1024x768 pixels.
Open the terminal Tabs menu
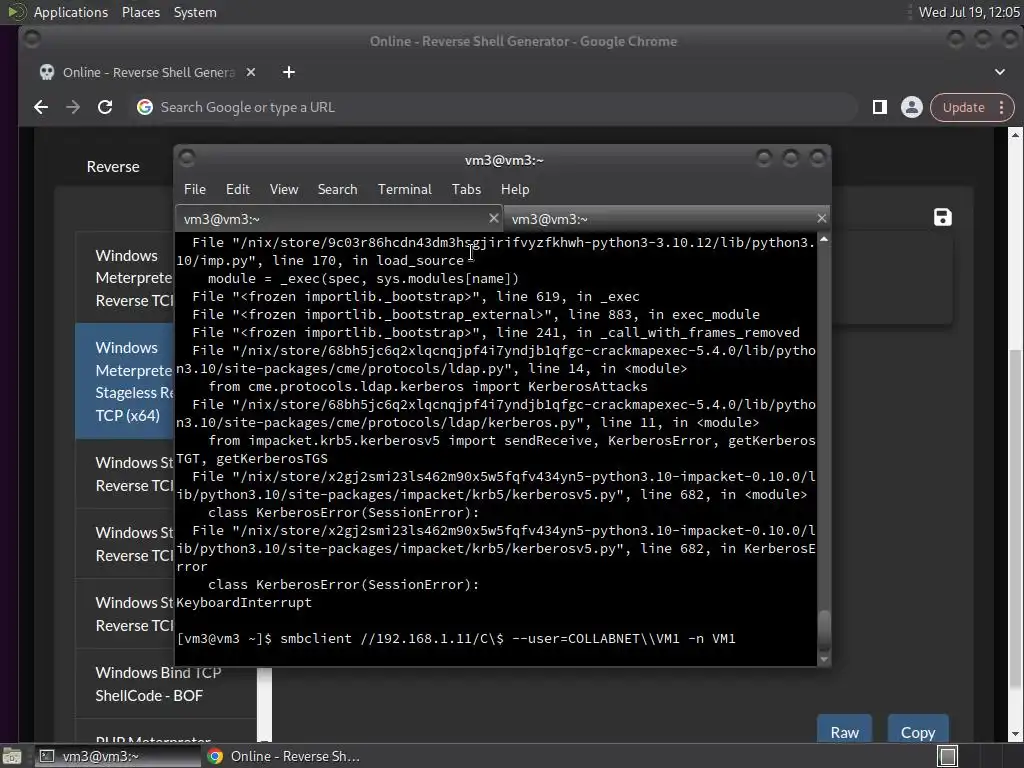(x=466, y=189)
